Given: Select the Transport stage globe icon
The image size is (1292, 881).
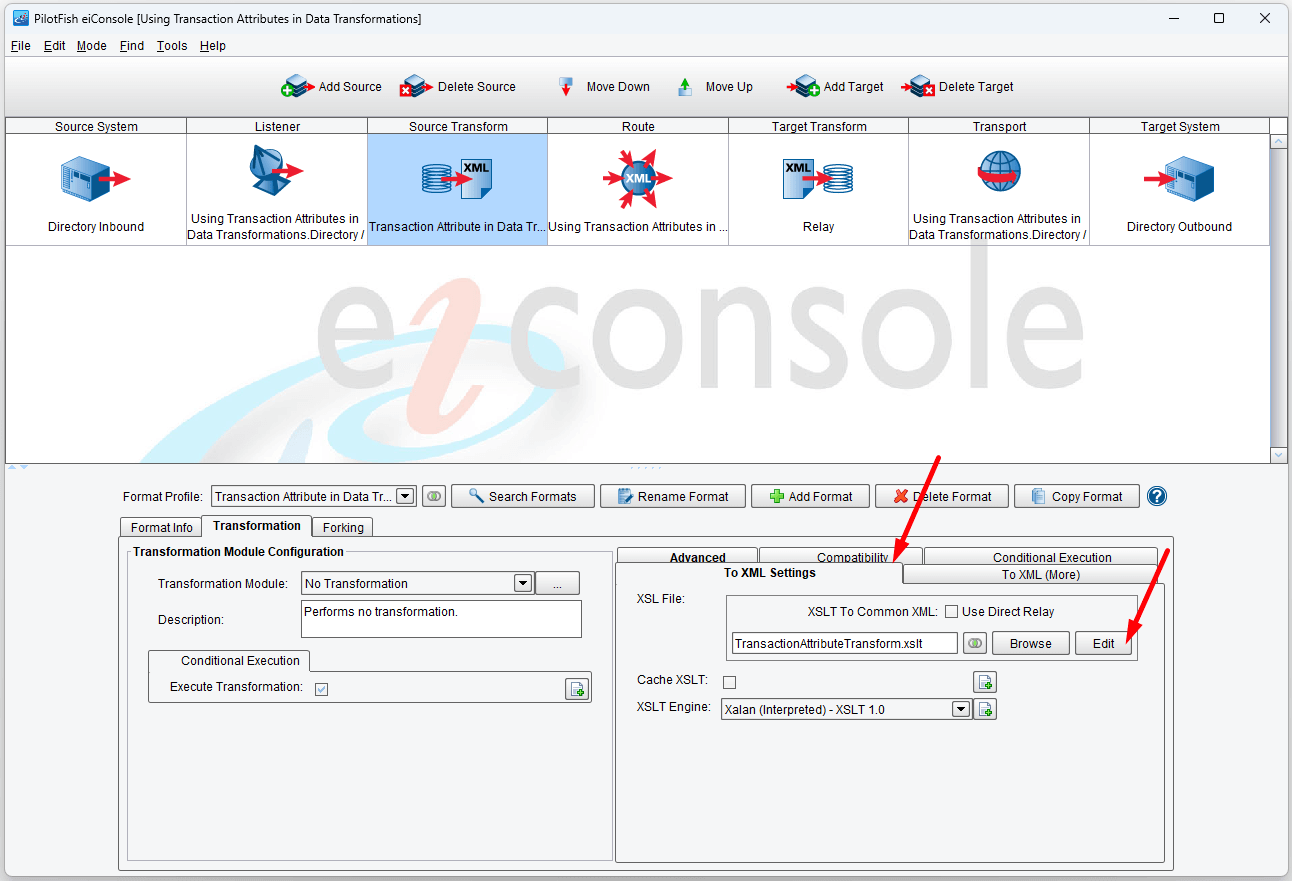Looking at the screenshot, I should (x=999, y=172).
